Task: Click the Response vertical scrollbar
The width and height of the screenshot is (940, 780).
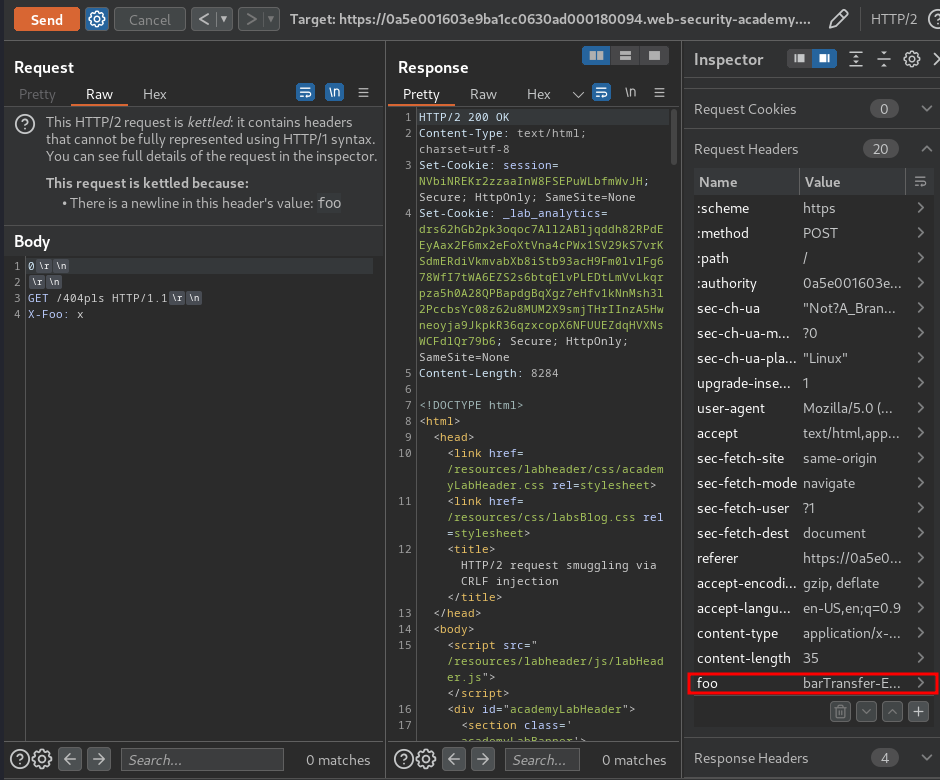Action: (674, 137)
